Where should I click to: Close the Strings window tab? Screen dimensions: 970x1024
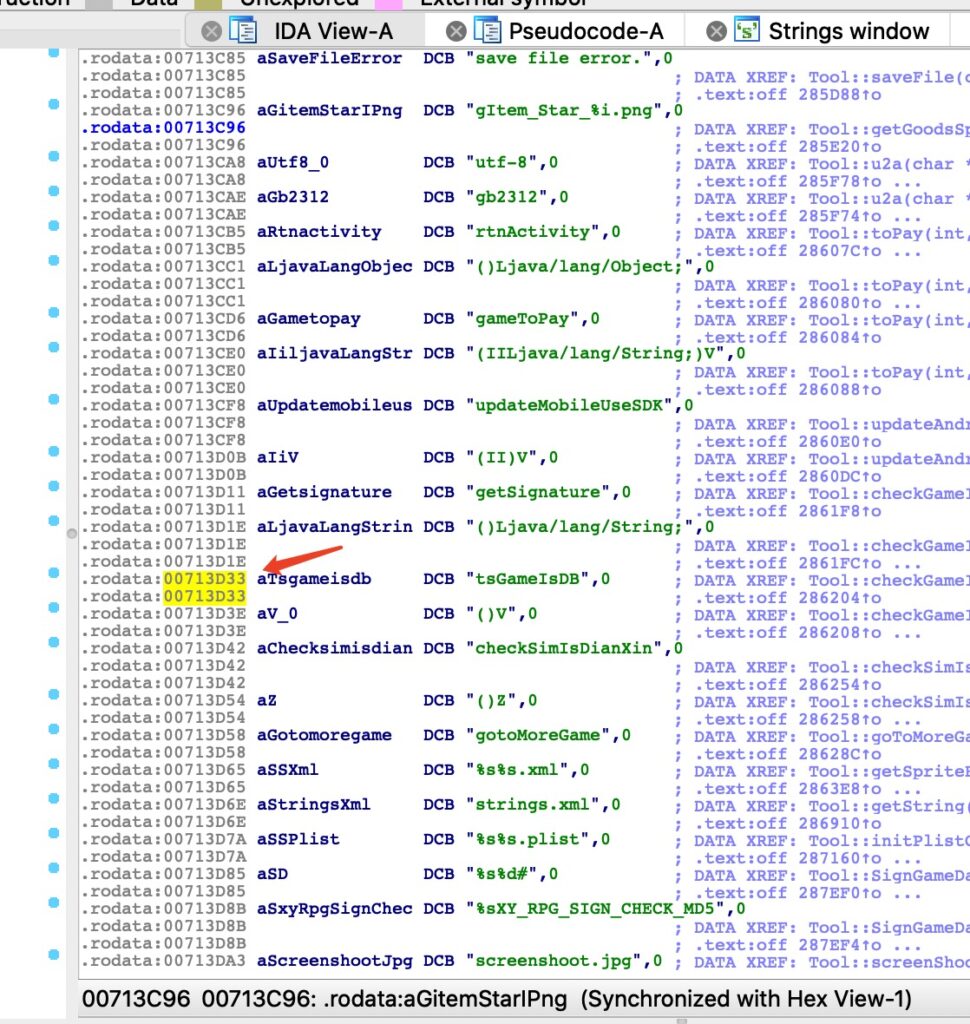(x=716, y=31)
